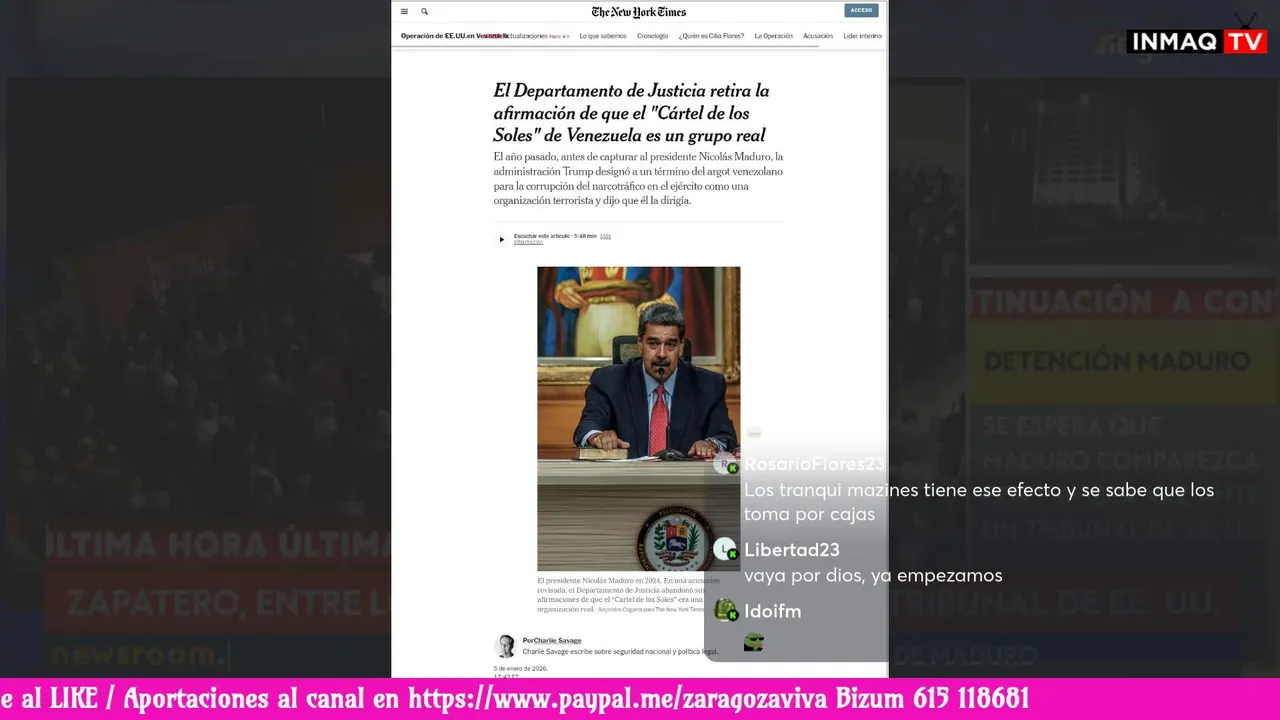Click author Charlie Savage name link

557,640
